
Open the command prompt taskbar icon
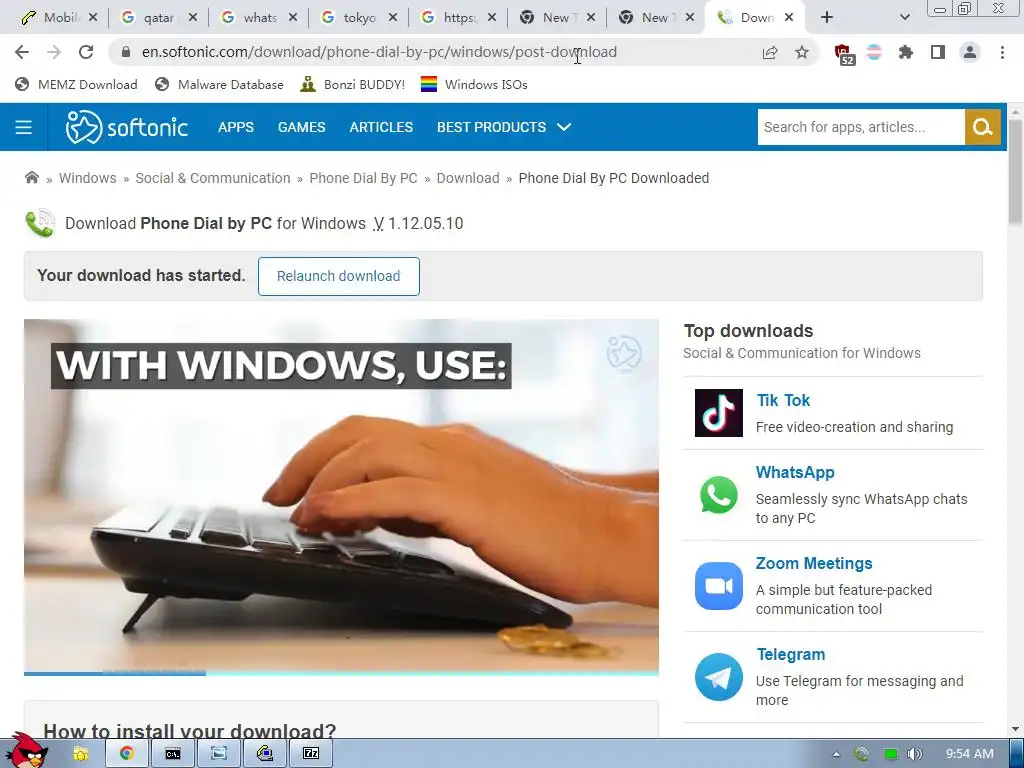(x=172, y=754)
